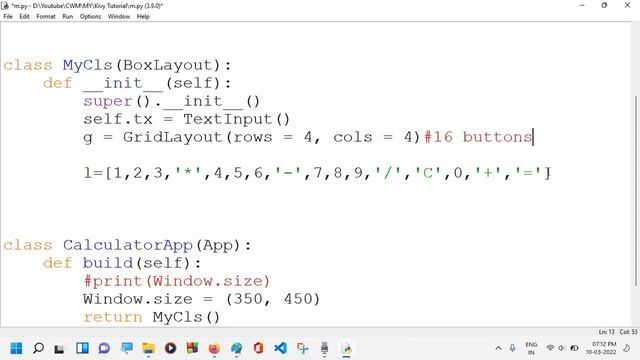640x360 pixels.
Task: Show hidden system tray icons
Action: point(498,348)
